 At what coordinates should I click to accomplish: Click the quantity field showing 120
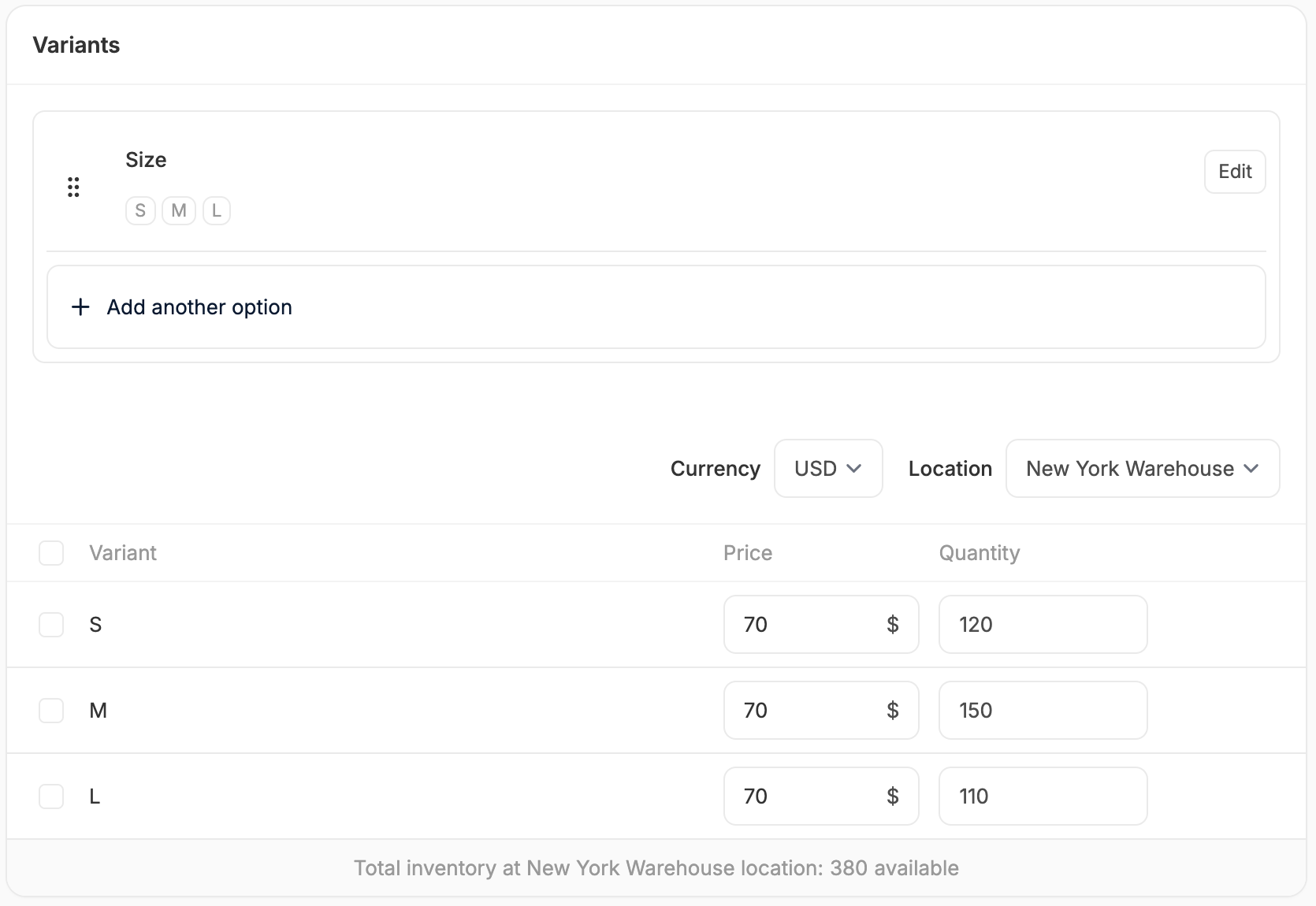point(1042,625)
